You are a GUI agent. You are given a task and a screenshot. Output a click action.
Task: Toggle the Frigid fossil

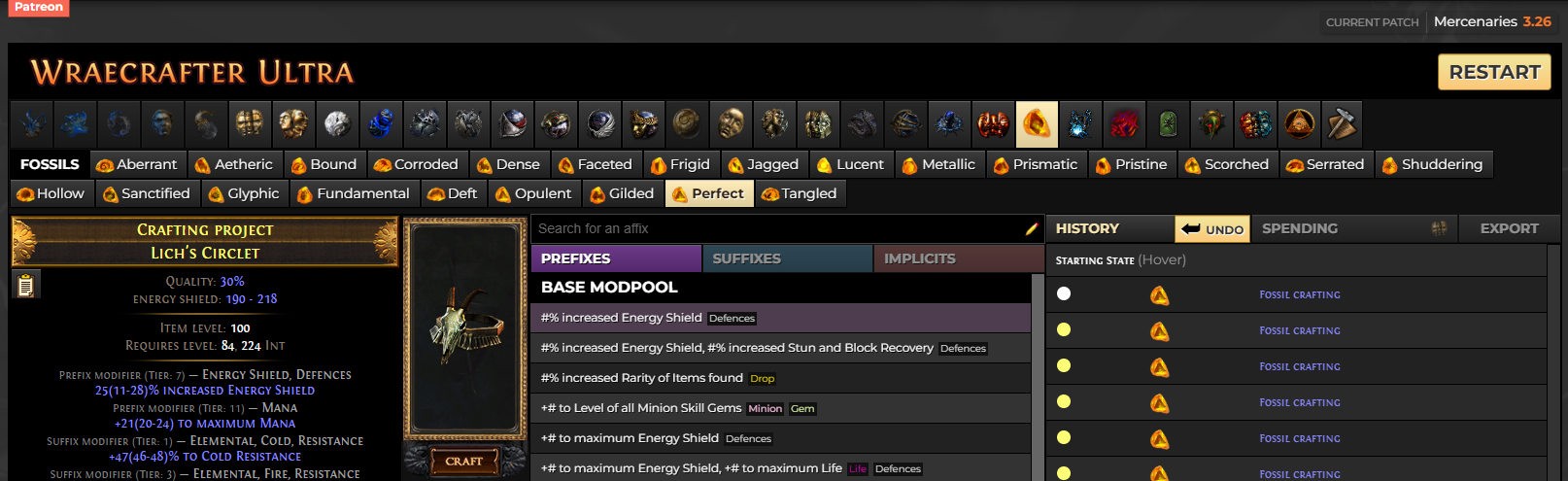(x=680, y=164)
